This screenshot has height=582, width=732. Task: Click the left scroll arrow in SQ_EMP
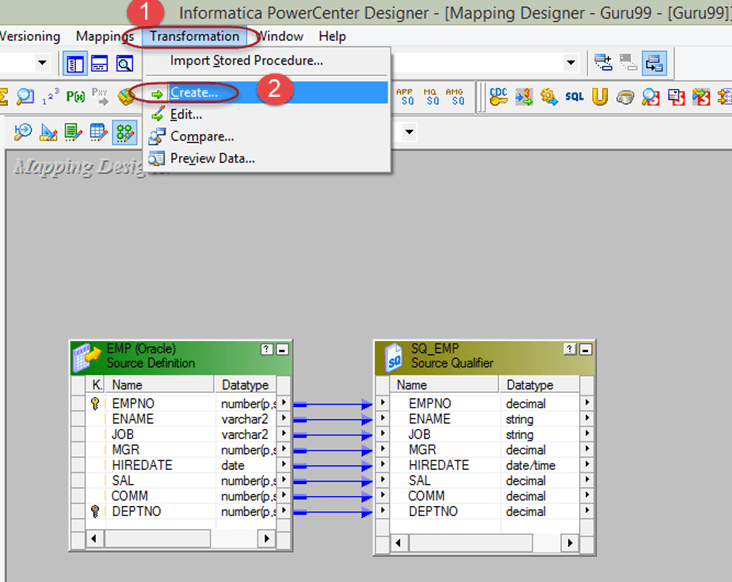[398, 543]
